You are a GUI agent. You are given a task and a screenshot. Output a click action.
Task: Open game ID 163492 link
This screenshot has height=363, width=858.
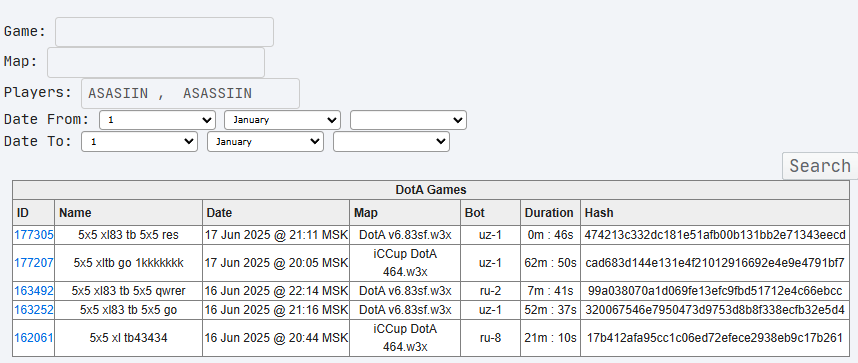tap(34, 291)
